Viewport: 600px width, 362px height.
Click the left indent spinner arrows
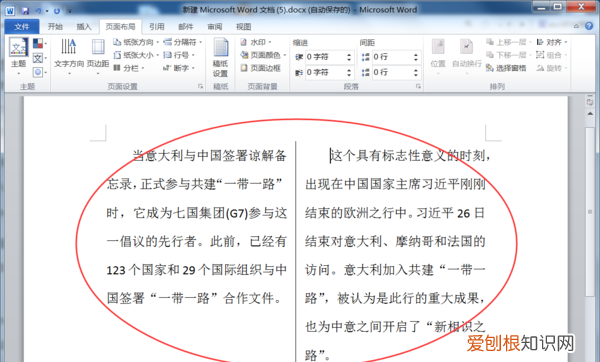[x=349, y=57]
